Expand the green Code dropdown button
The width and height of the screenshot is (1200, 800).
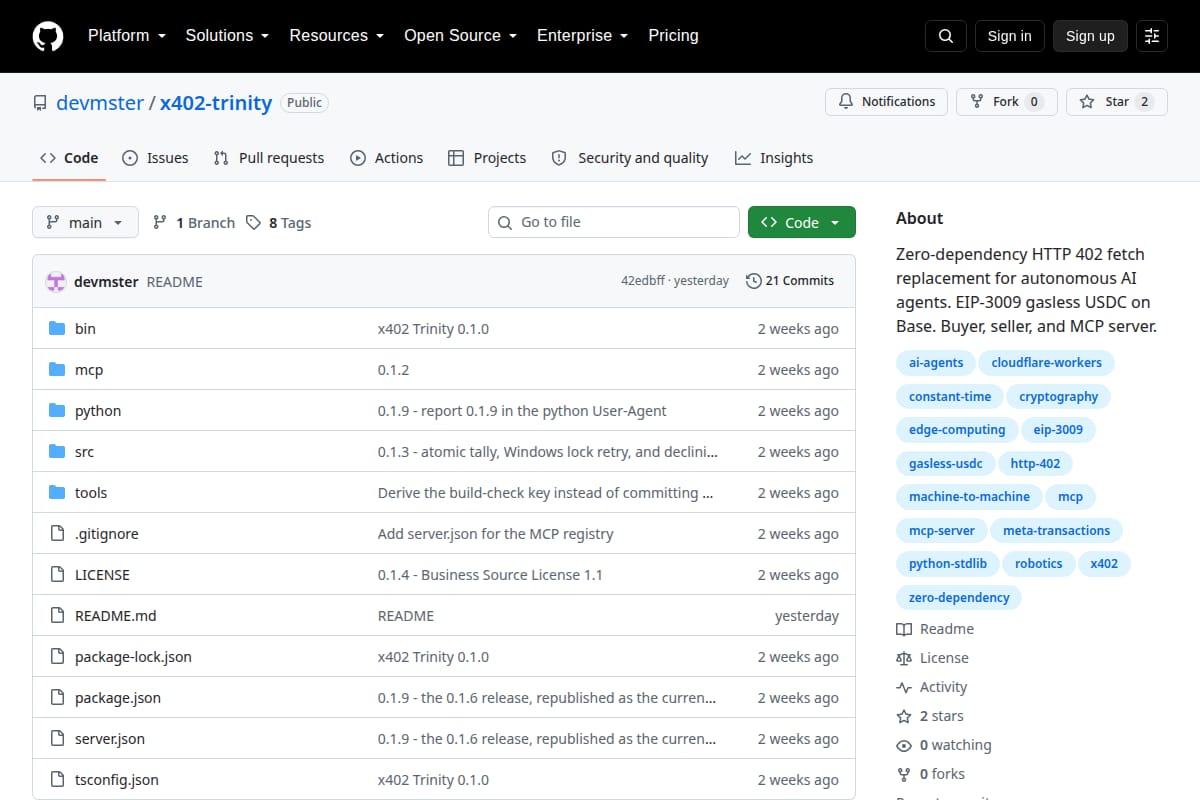point(802,222)
